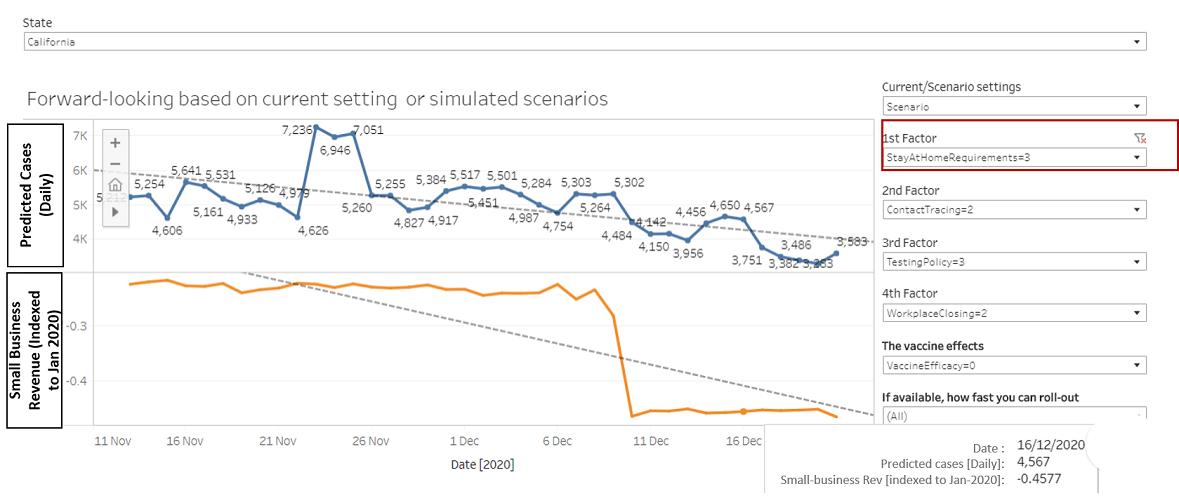This screenshot has height=496, width=1179.
Task: Click the 7,236 peak data point
Action: point(317,127)
